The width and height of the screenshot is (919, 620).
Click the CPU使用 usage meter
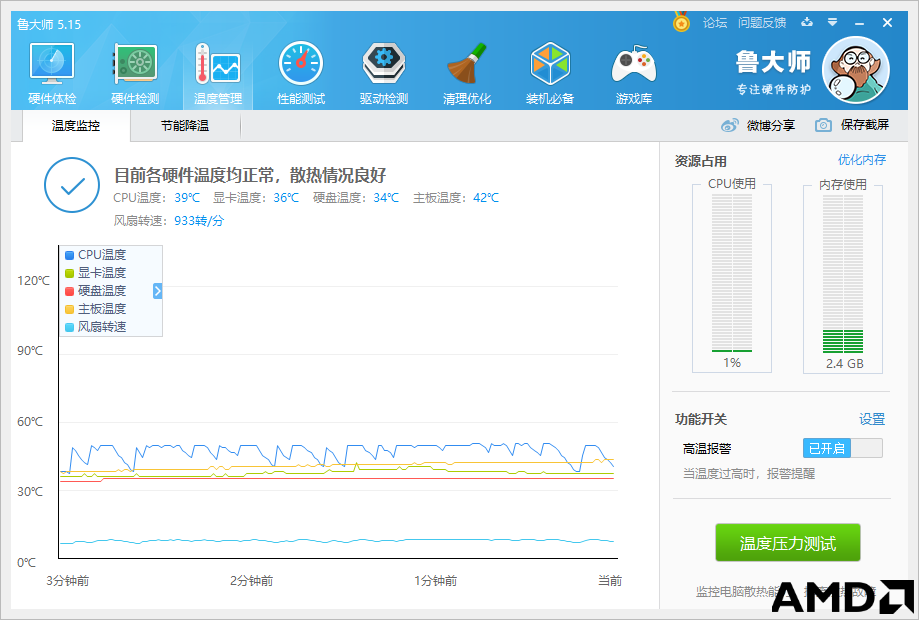tap(732, 273)
